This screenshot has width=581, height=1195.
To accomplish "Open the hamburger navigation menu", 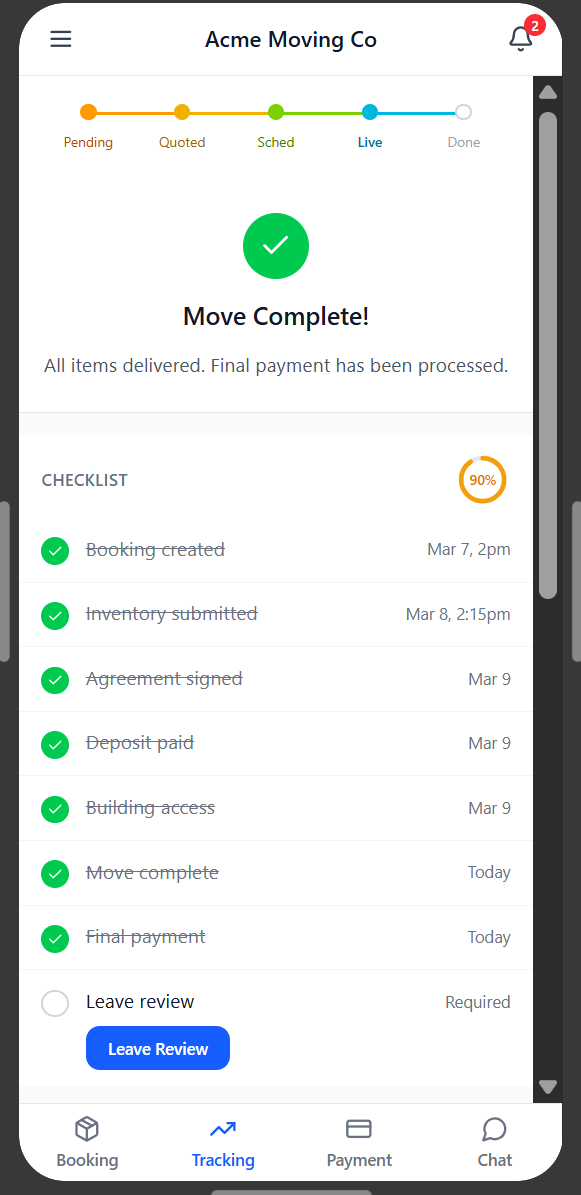I will coord(60,39).
